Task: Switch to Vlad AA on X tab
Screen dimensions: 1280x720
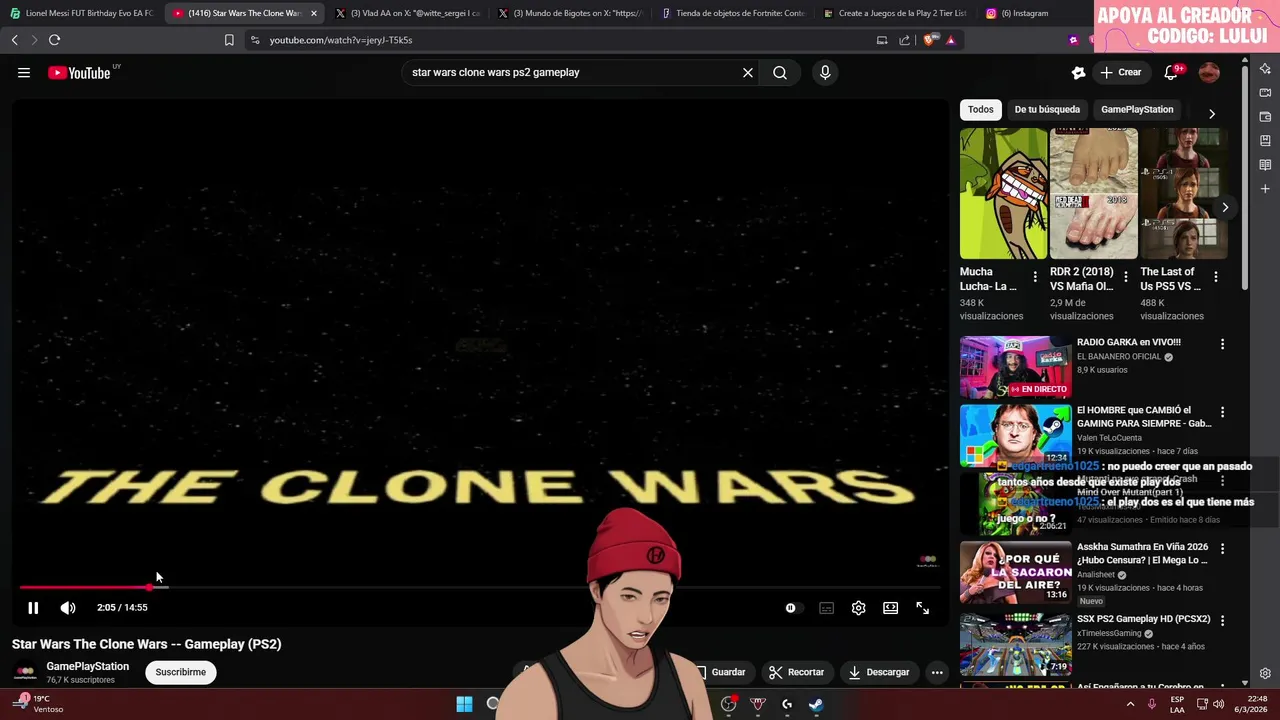Action: coord(408,13)
